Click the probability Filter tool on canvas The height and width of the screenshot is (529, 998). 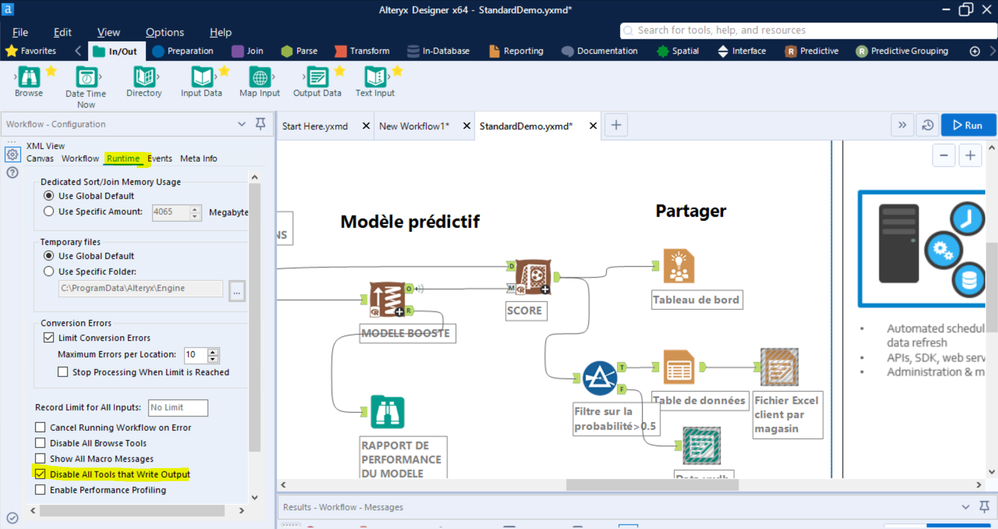600,377
